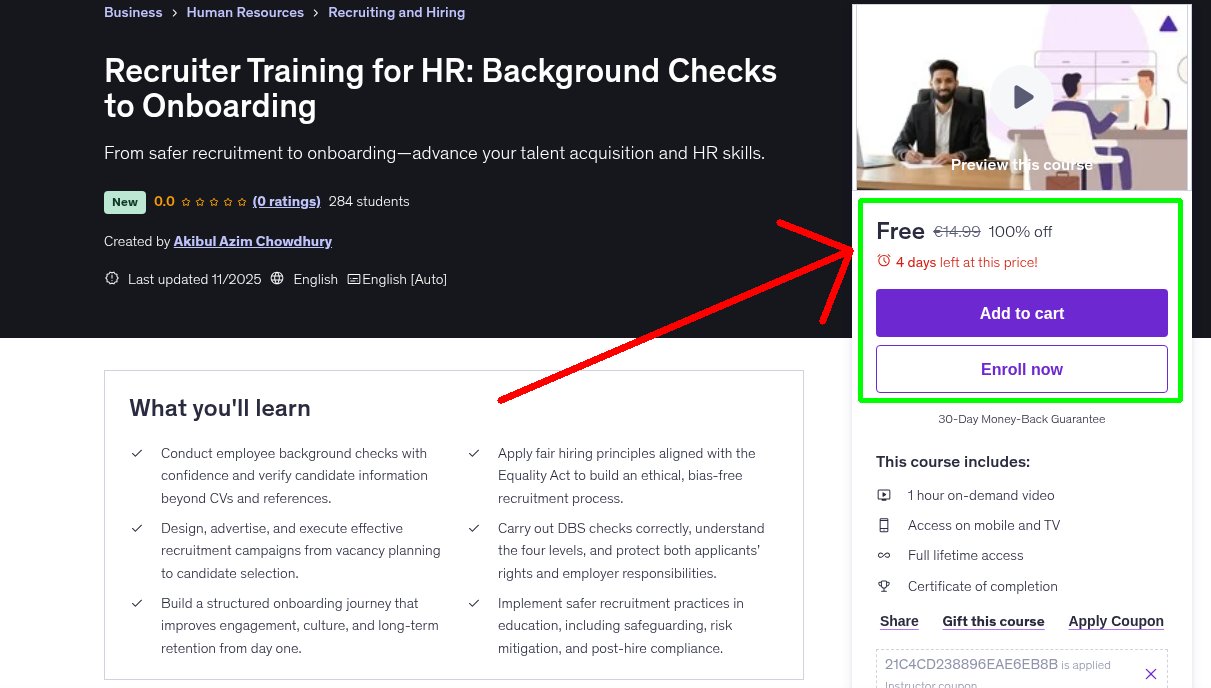View Akibul Azim Chowdhury's instructor profile
Image resolution: width=1211 pixels, height=688 pixels.
click(x=252, y=241)
